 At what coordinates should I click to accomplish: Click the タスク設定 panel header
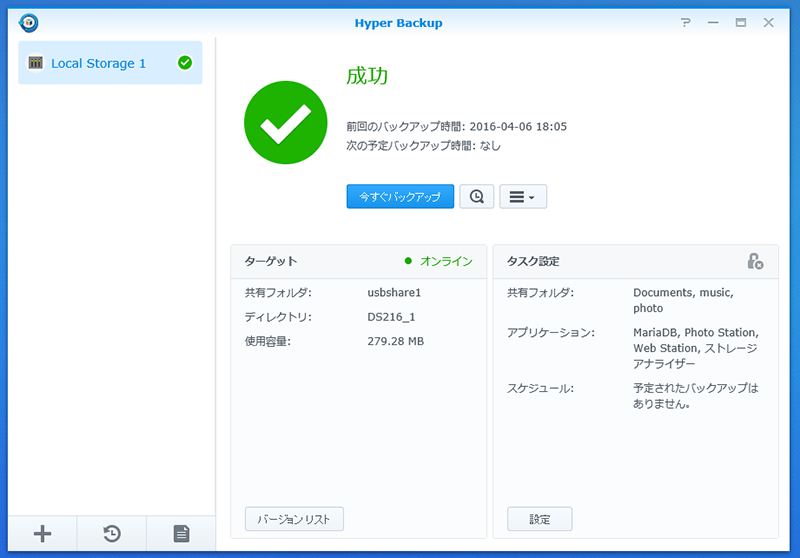coord(636,262)
